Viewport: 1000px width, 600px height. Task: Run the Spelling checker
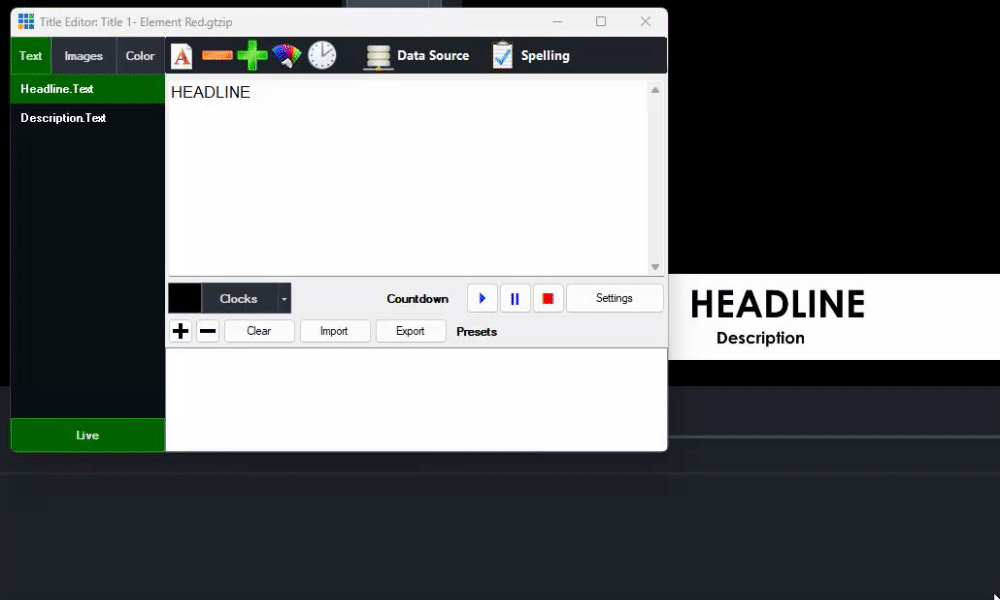(530, 55)
